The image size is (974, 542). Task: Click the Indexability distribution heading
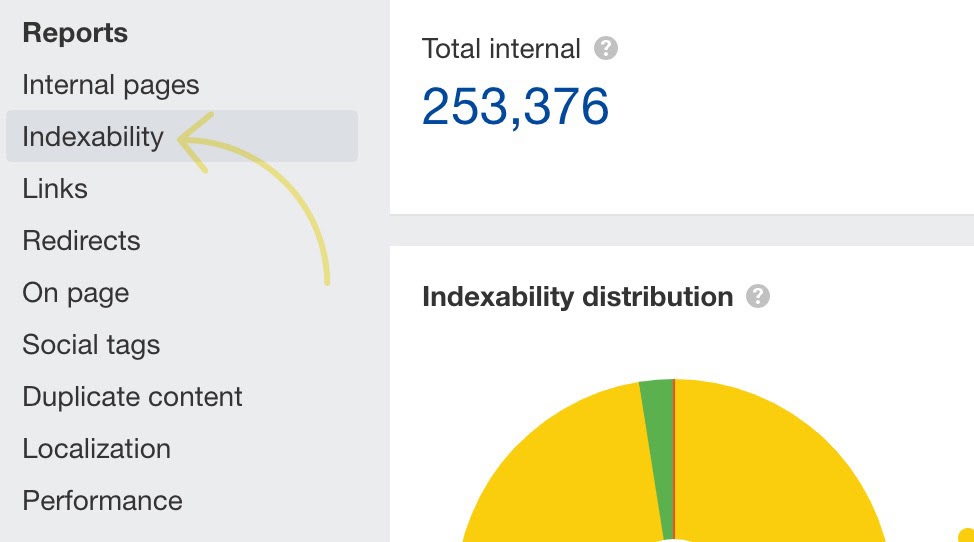[577, 297]
